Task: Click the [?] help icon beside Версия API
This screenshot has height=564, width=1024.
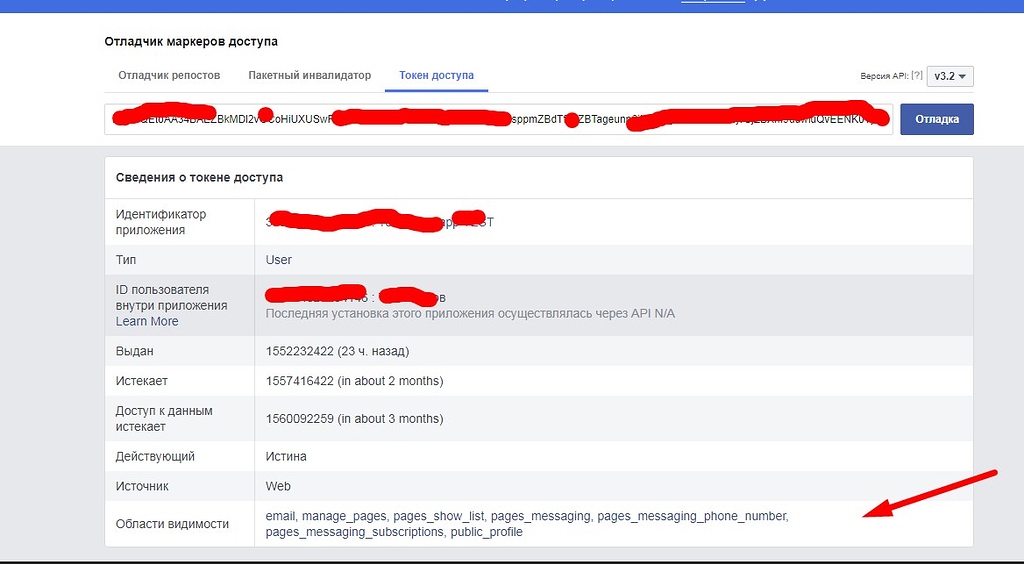Action: coord(916,76)
